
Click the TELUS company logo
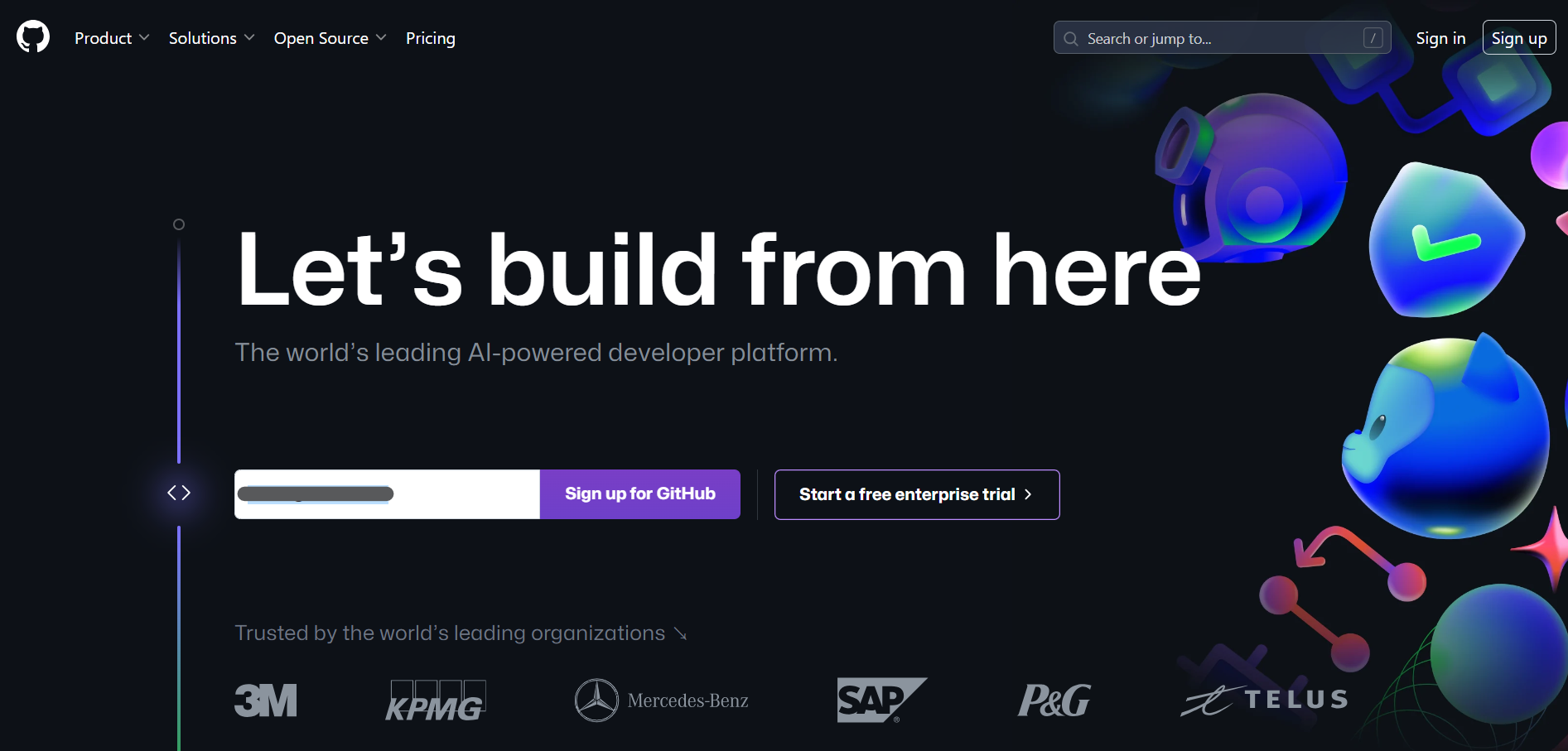tap(1265, 700)
